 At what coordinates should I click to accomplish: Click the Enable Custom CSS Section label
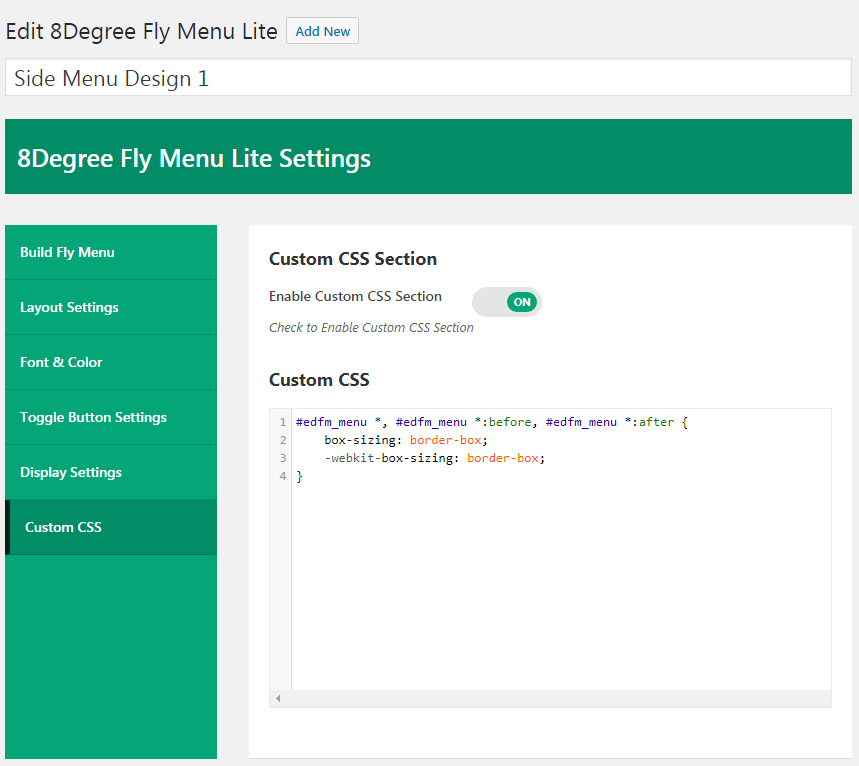pos(355,296)
